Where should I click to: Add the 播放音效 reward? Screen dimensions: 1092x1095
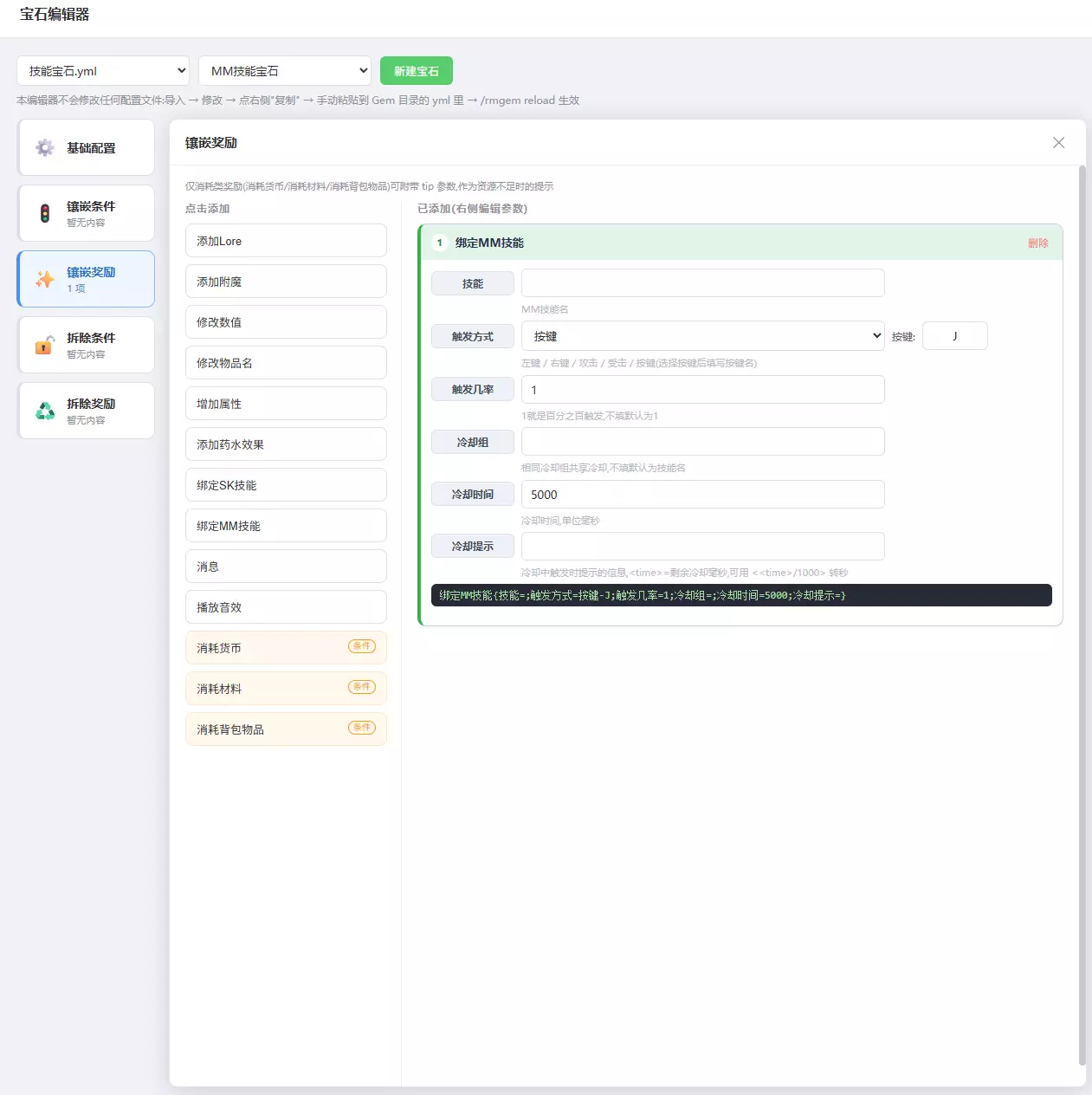286,607
